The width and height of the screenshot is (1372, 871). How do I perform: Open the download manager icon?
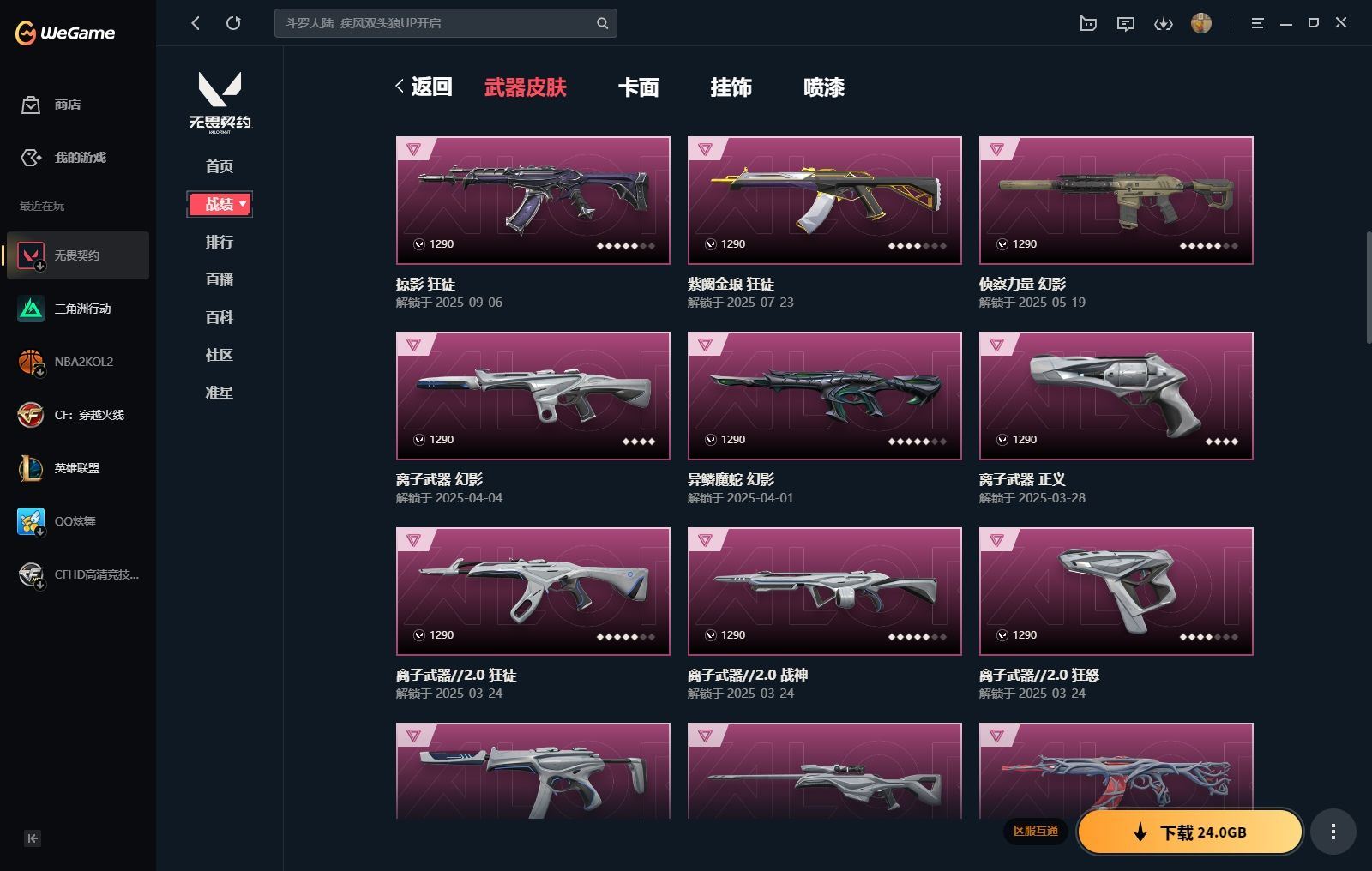(x=1164, y=24)
